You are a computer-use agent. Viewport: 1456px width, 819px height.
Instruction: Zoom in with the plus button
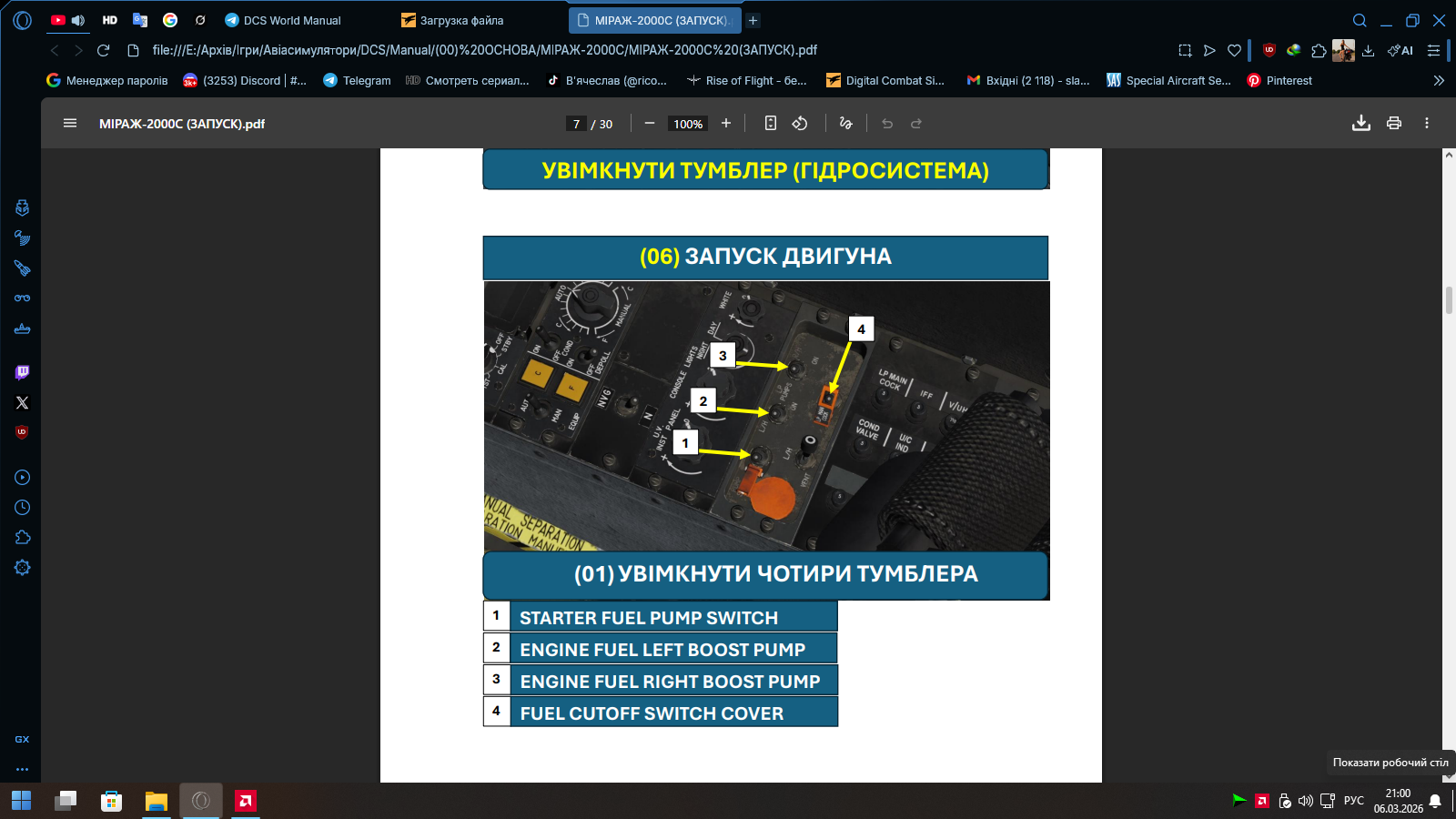tap(726, 124)
